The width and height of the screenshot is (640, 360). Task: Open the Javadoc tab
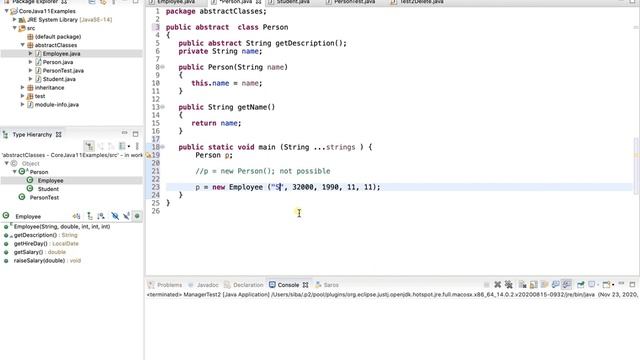tap(203, 285)
